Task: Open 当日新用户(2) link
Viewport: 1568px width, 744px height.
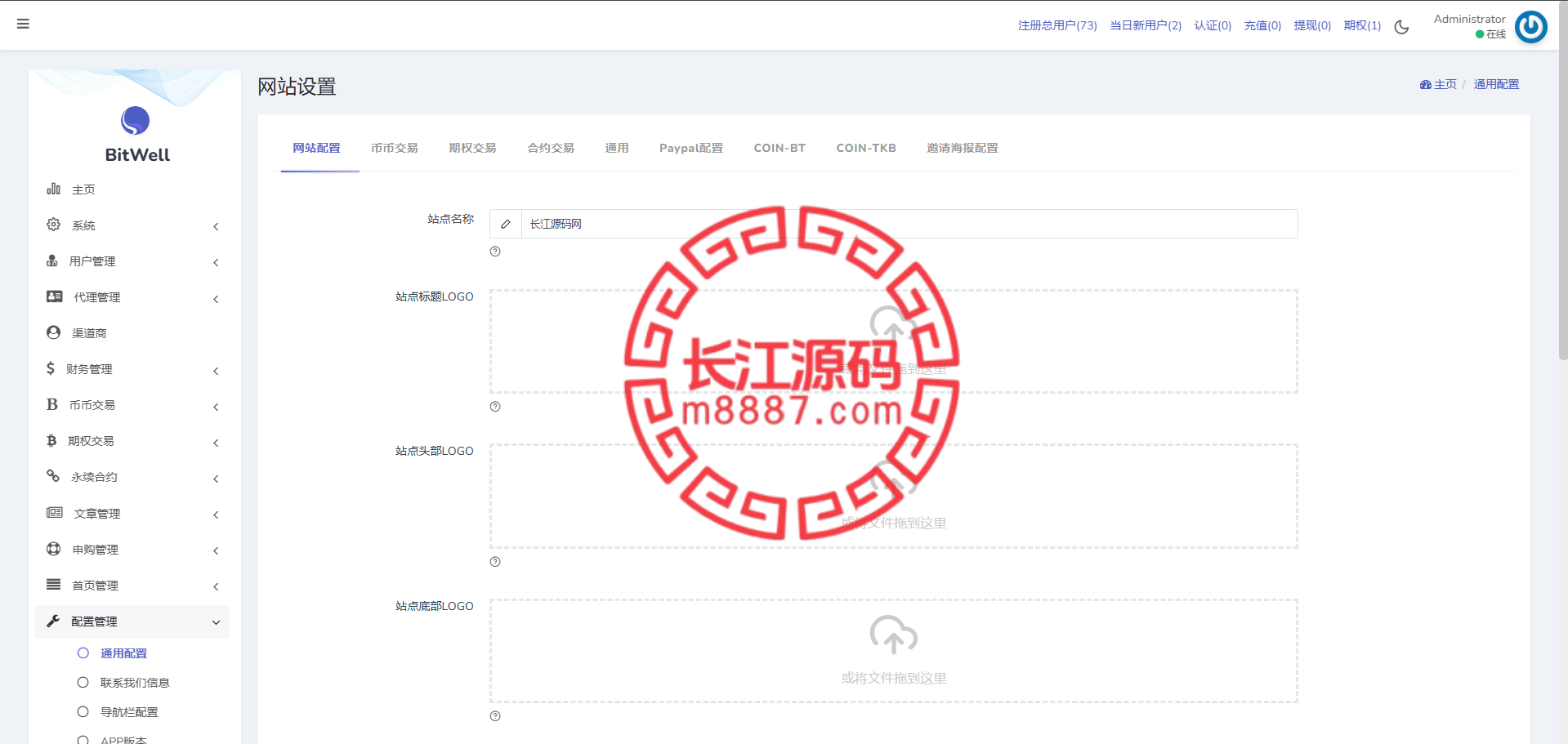Action: pos(1146,26)
